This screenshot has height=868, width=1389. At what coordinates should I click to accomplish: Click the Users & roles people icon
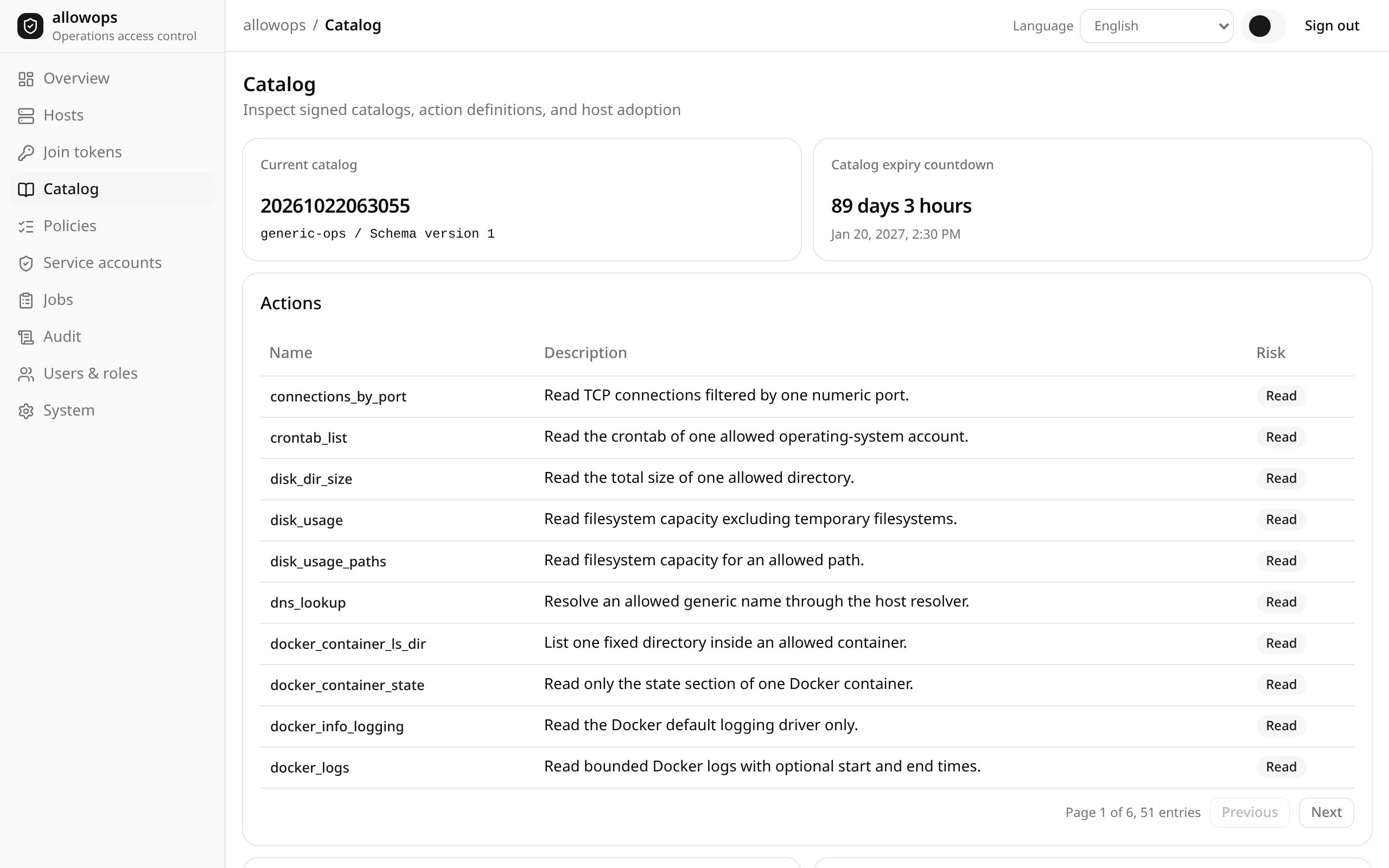click(x=26, y=374)
